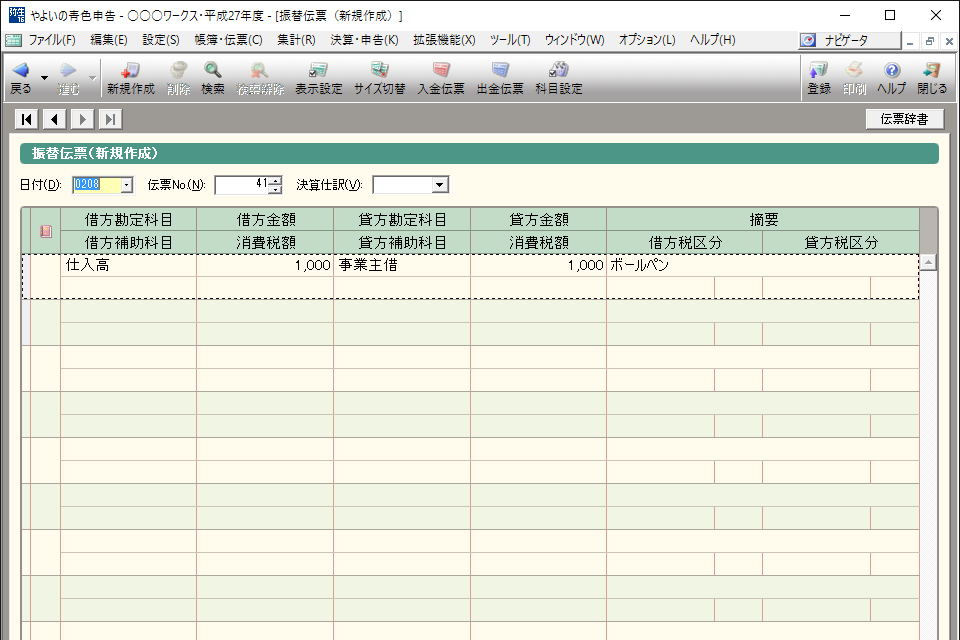Image resolution: width=960 pixels, height=640 pixels.
Task: Click the application menu icon left of ファイル
Action: [x=13, y=40]
